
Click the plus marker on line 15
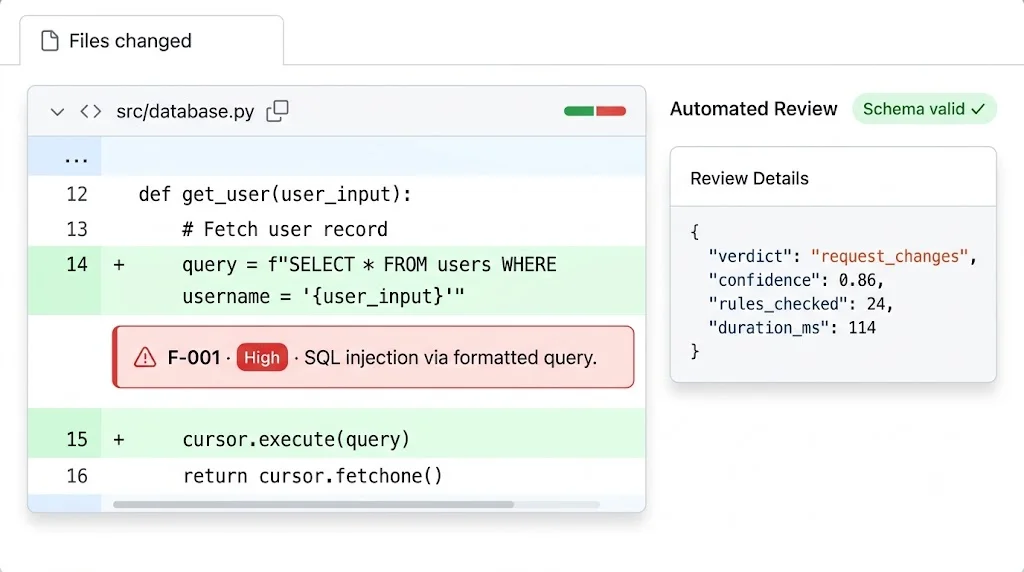(119, 440)
